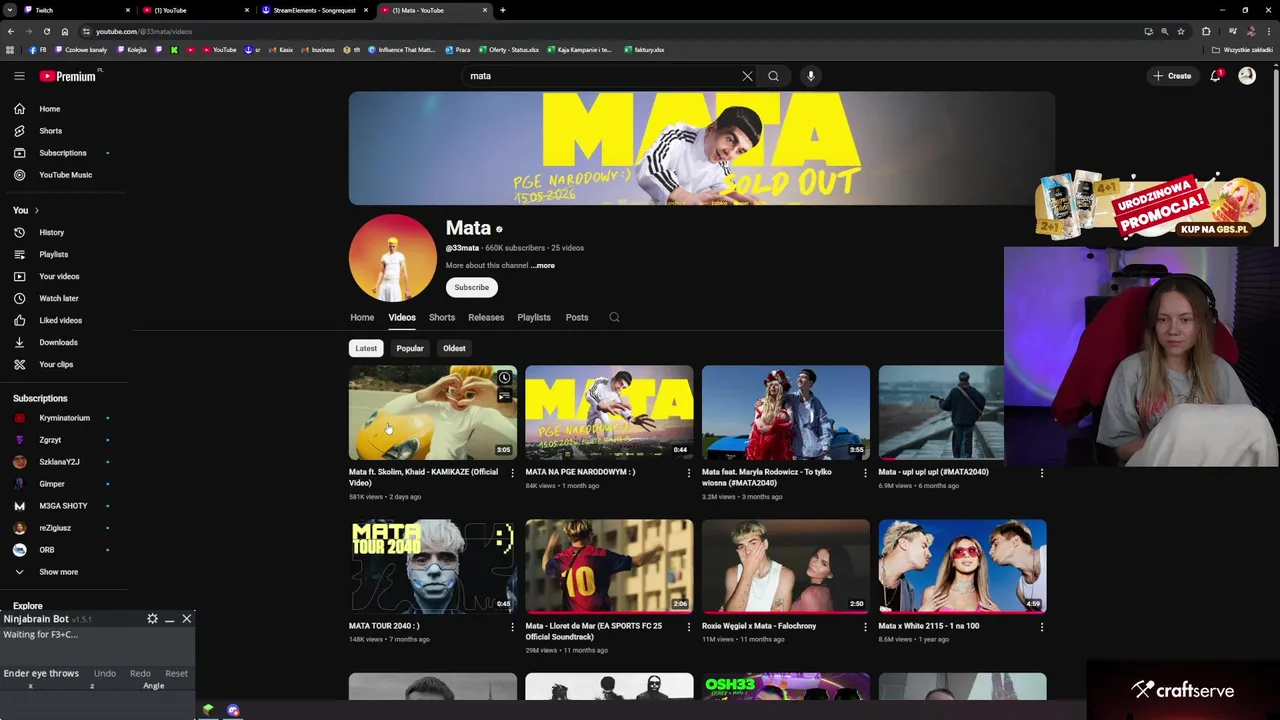Select Popular sort chip
This screenshot has width=1280, height=720.
(410, 348)
